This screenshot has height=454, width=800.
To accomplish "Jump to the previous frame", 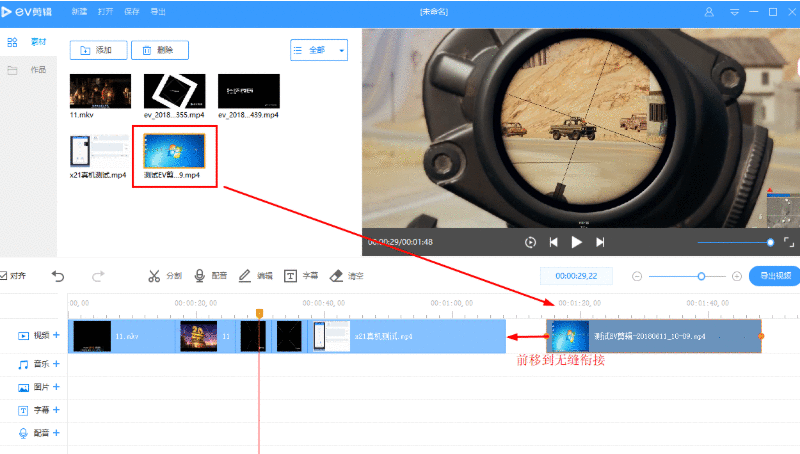I will [x=553, y=242].
